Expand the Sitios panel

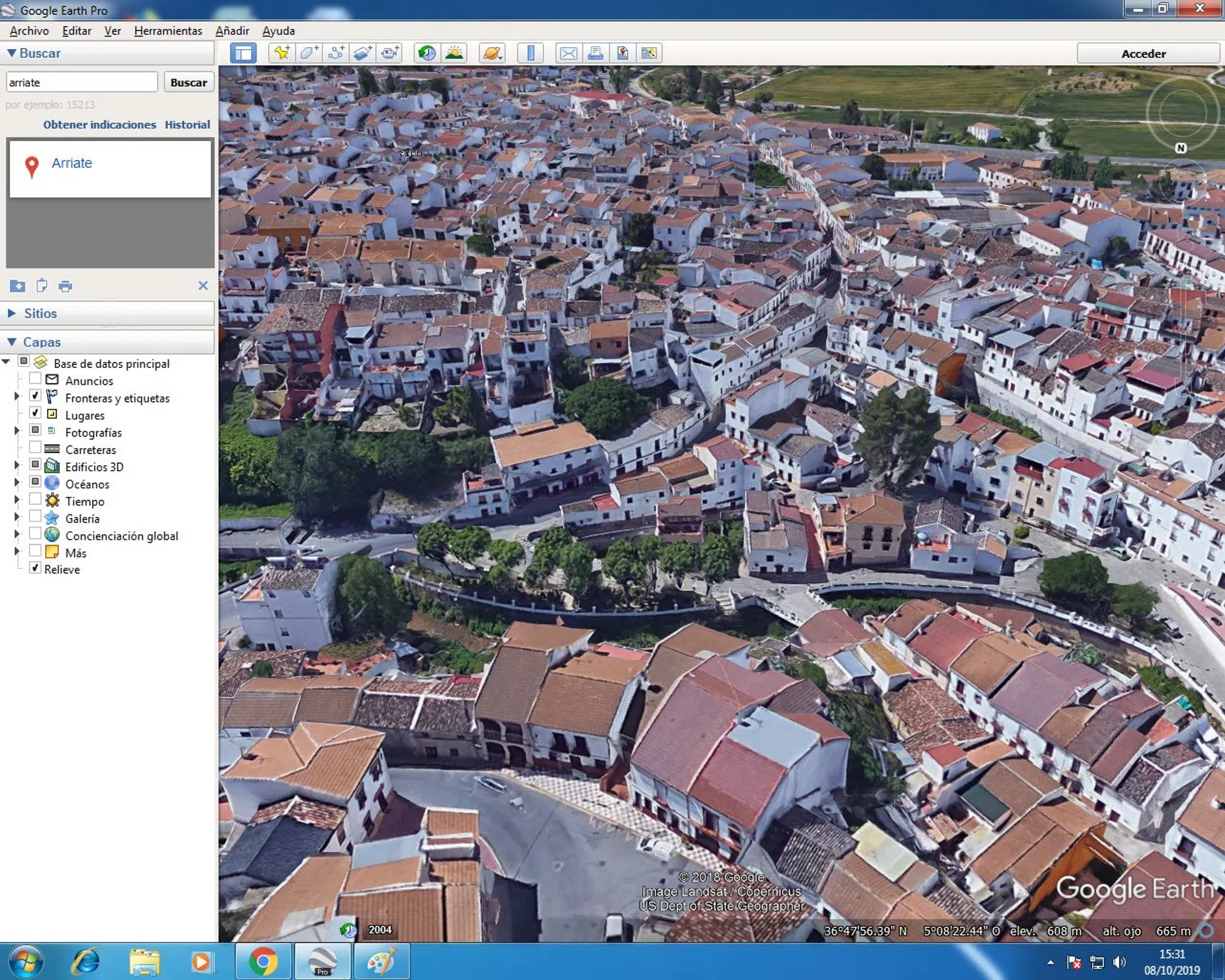(12, 314)
